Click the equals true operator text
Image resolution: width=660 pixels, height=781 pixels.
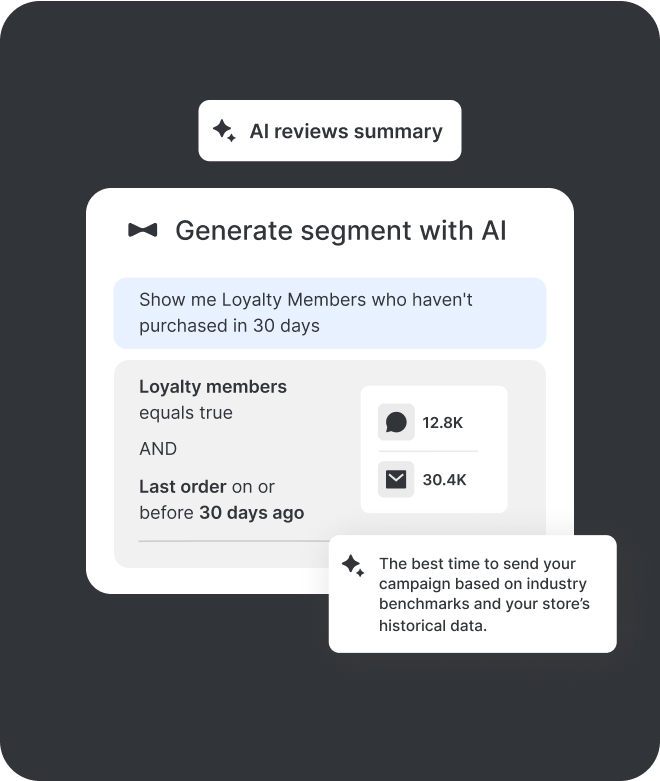pyautogui.click(x=186, y=413)
